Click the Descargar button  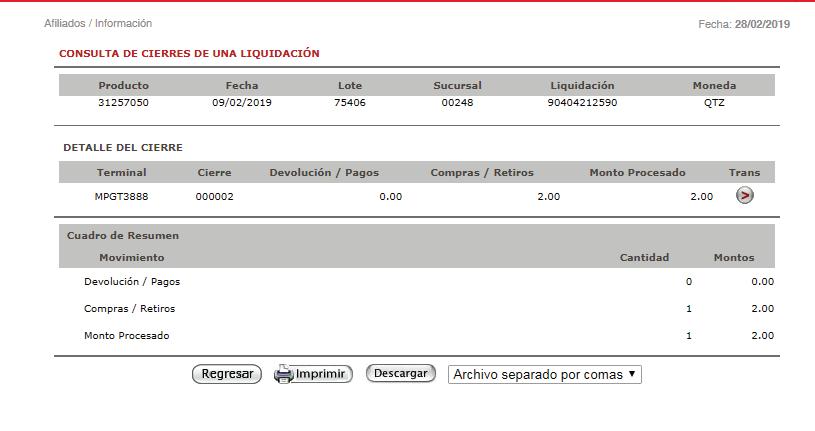(x=401, y=373)
